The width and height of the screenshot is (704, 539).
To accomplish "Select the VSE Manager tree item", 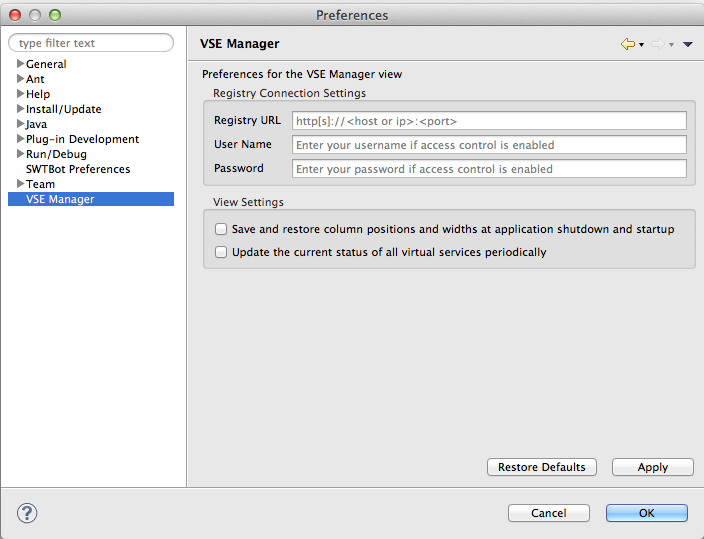I will (x=60, y=199).
